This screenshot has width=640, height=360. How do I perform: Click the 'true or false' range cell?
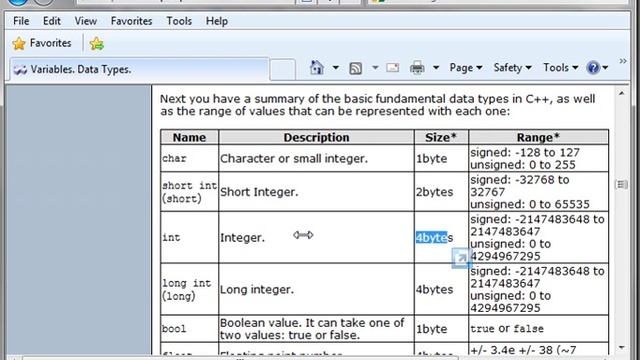(x=538, y=329)
